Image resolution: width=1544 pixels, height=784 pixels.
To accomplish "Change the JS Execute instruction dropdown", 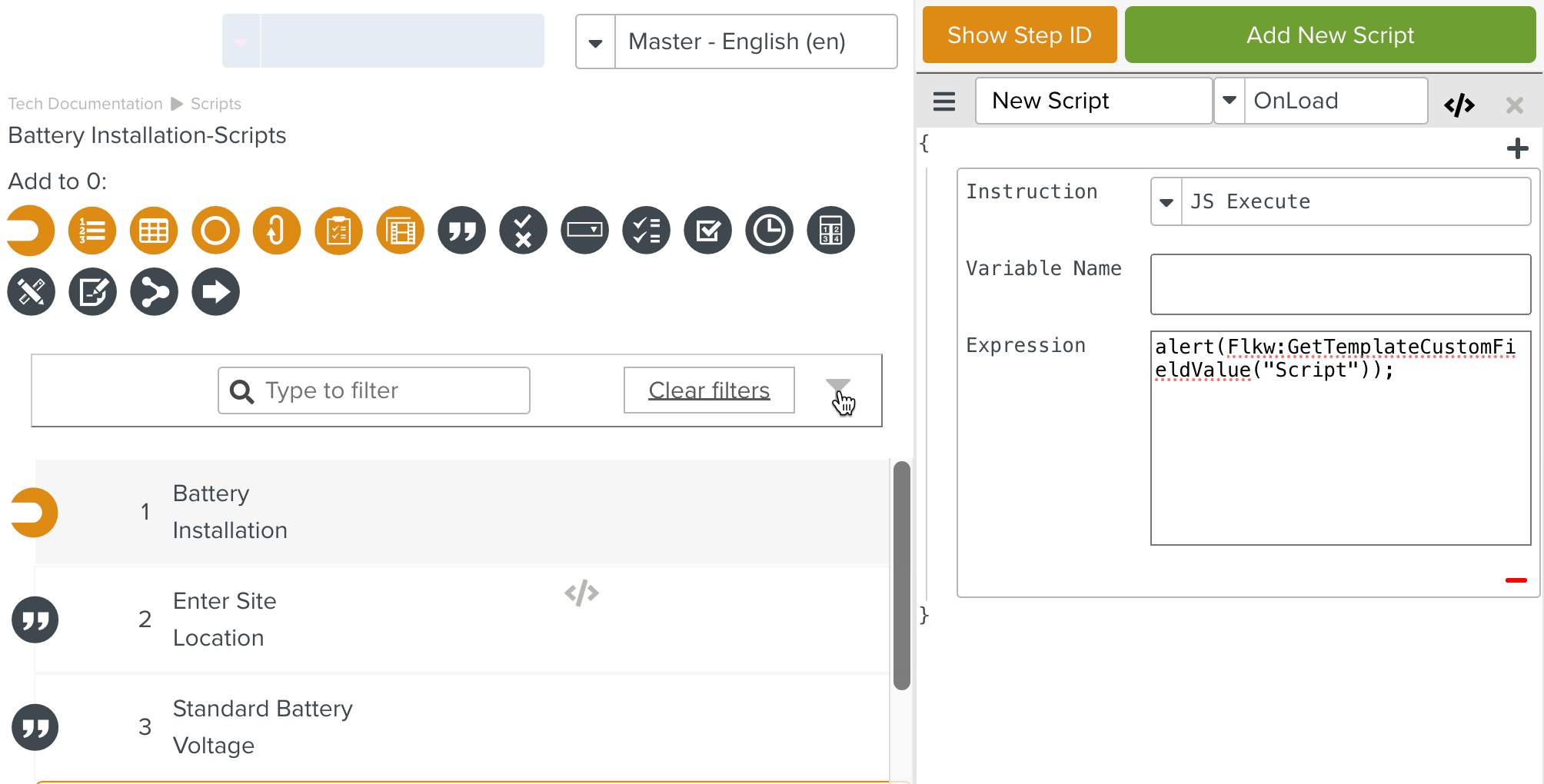I will pos(1166,201).
